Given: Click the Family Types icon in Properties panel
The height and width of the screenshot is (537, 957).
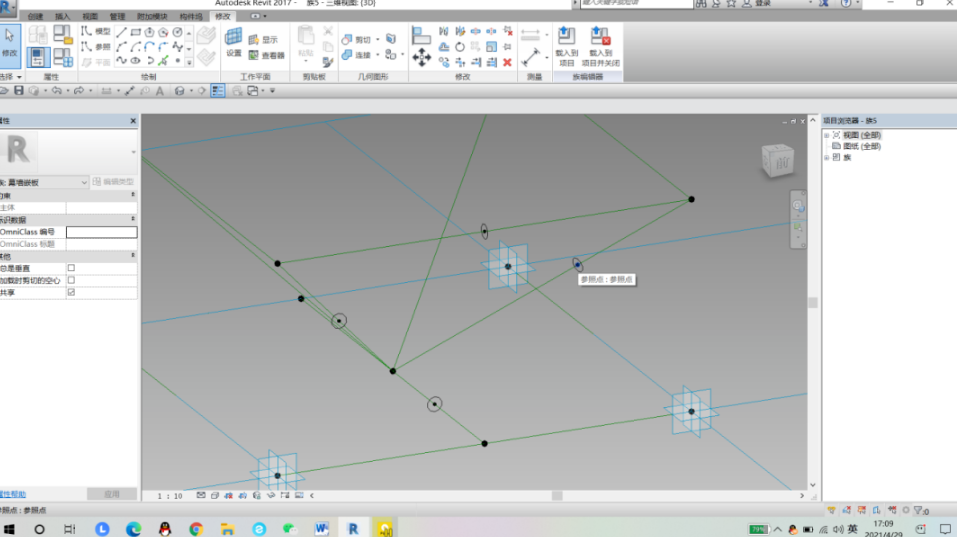Looking at the screenshot, I should 63,57.
